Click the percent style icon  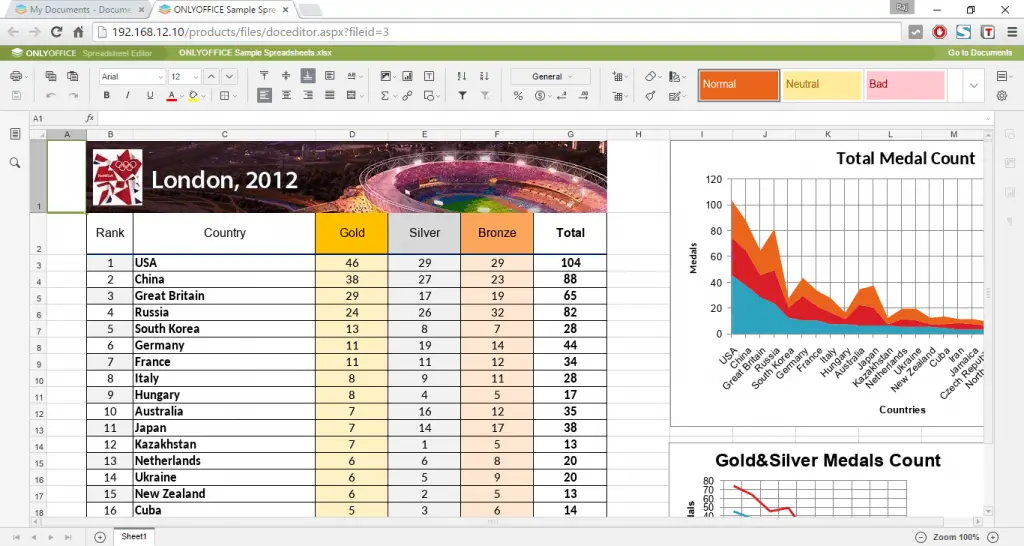(x=518, y=96)
